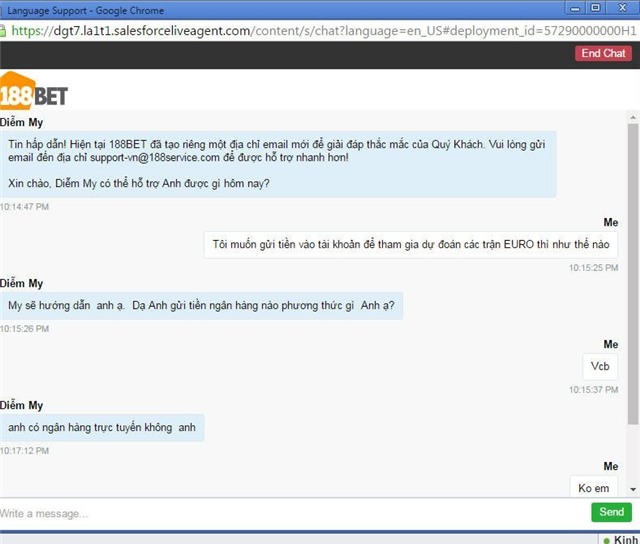This screenshot has width=640, height=544.
Task: Maximize the Language Support chat window
Action: [595, 7]
